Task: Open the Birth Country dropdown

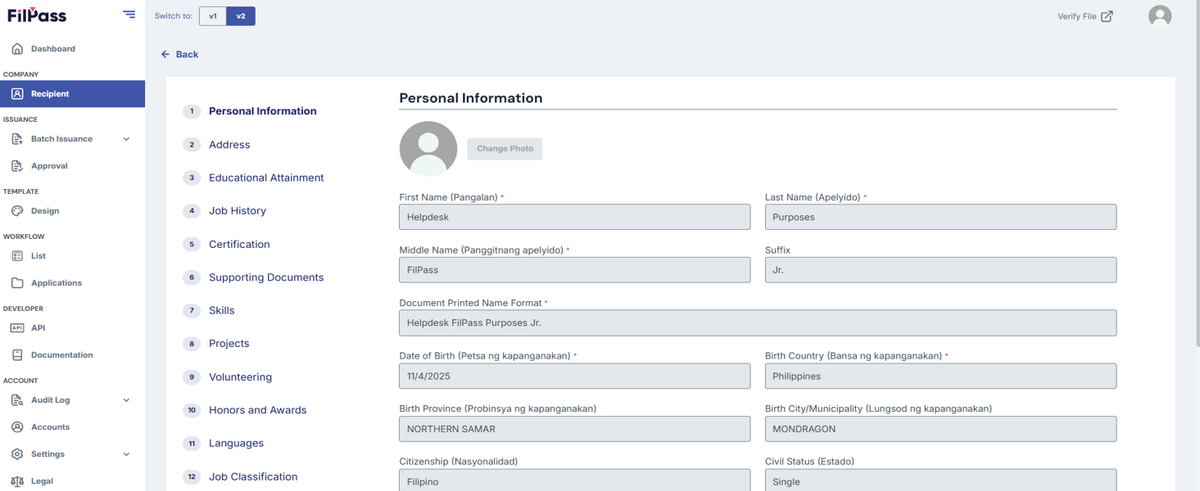Action: [941, 376]
